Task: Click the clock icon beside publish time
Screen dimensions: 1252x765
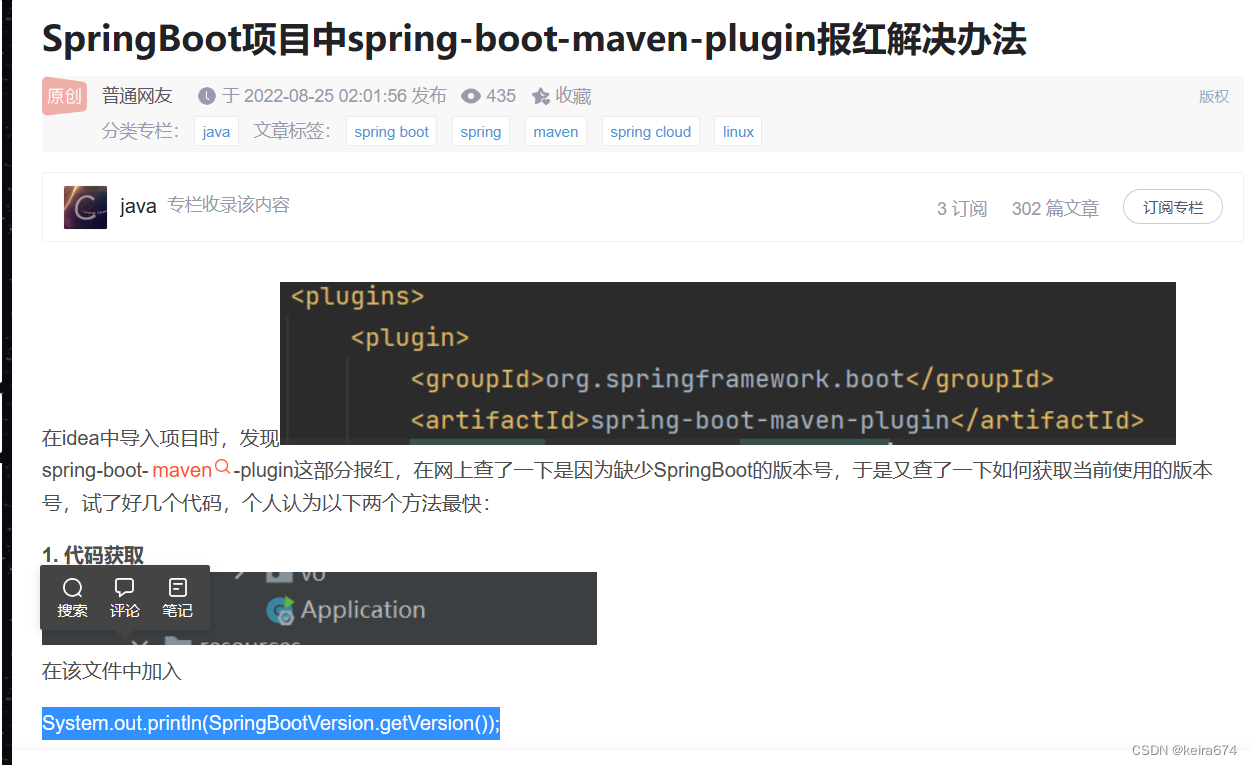Action: [x=207, y=96]
